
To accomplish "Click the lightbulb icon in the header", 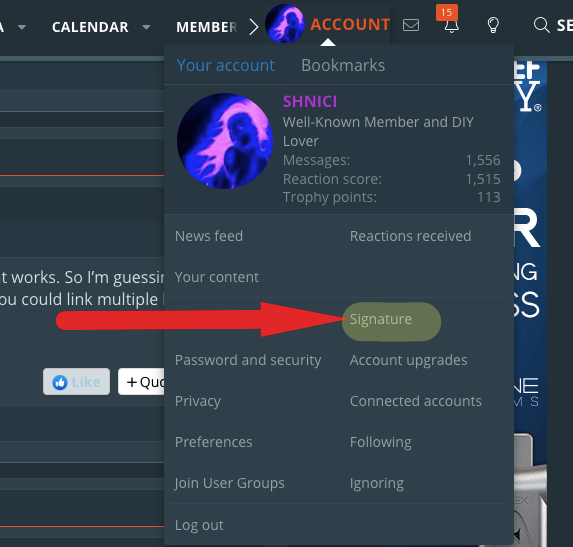I will 493,25.
